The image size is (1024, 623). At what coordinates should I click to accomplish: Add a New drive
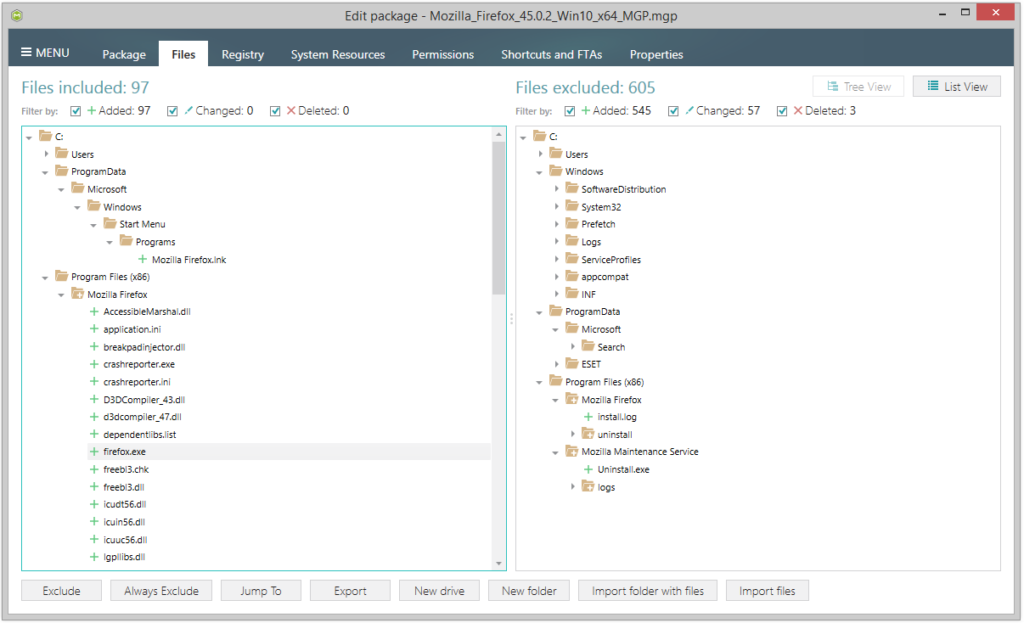point(440,591)
